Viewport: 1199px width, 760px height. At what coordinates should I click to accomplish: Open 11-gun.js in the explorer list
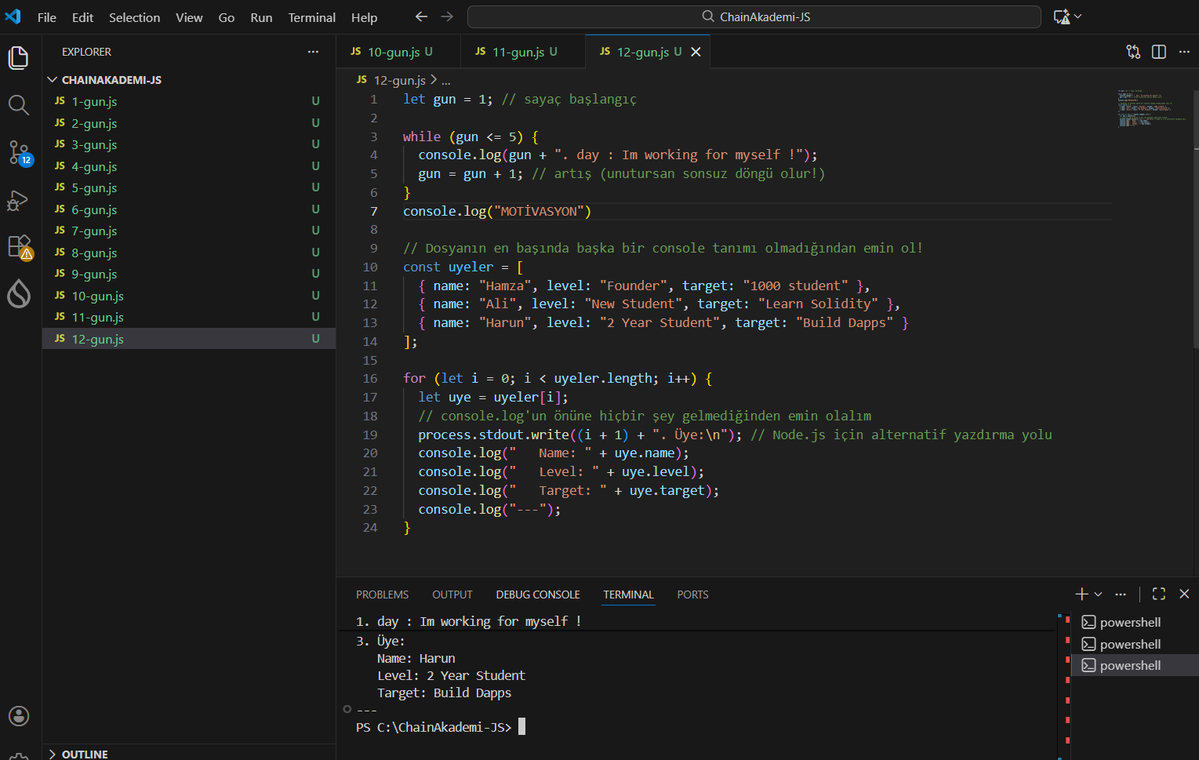click(189, 317)
